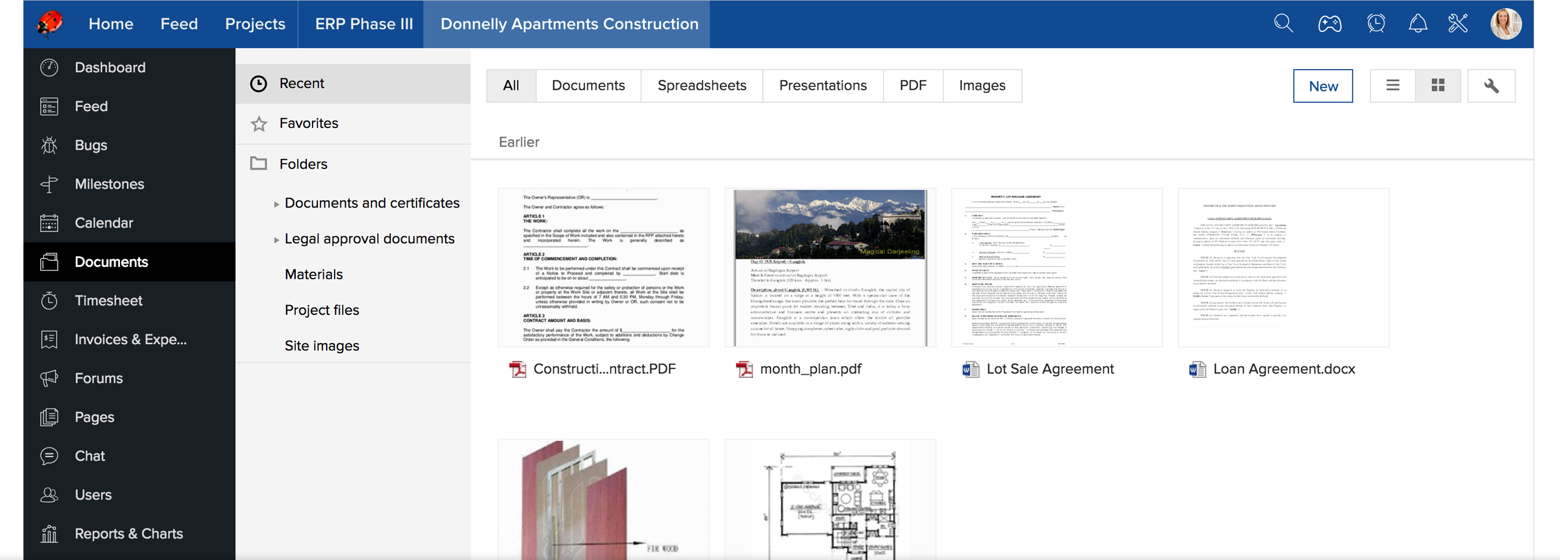The height and width of the screenshot is (560, 1568).
Task: Select the Images filter tab
Action: pyautogui.click(x=982, y=86)
